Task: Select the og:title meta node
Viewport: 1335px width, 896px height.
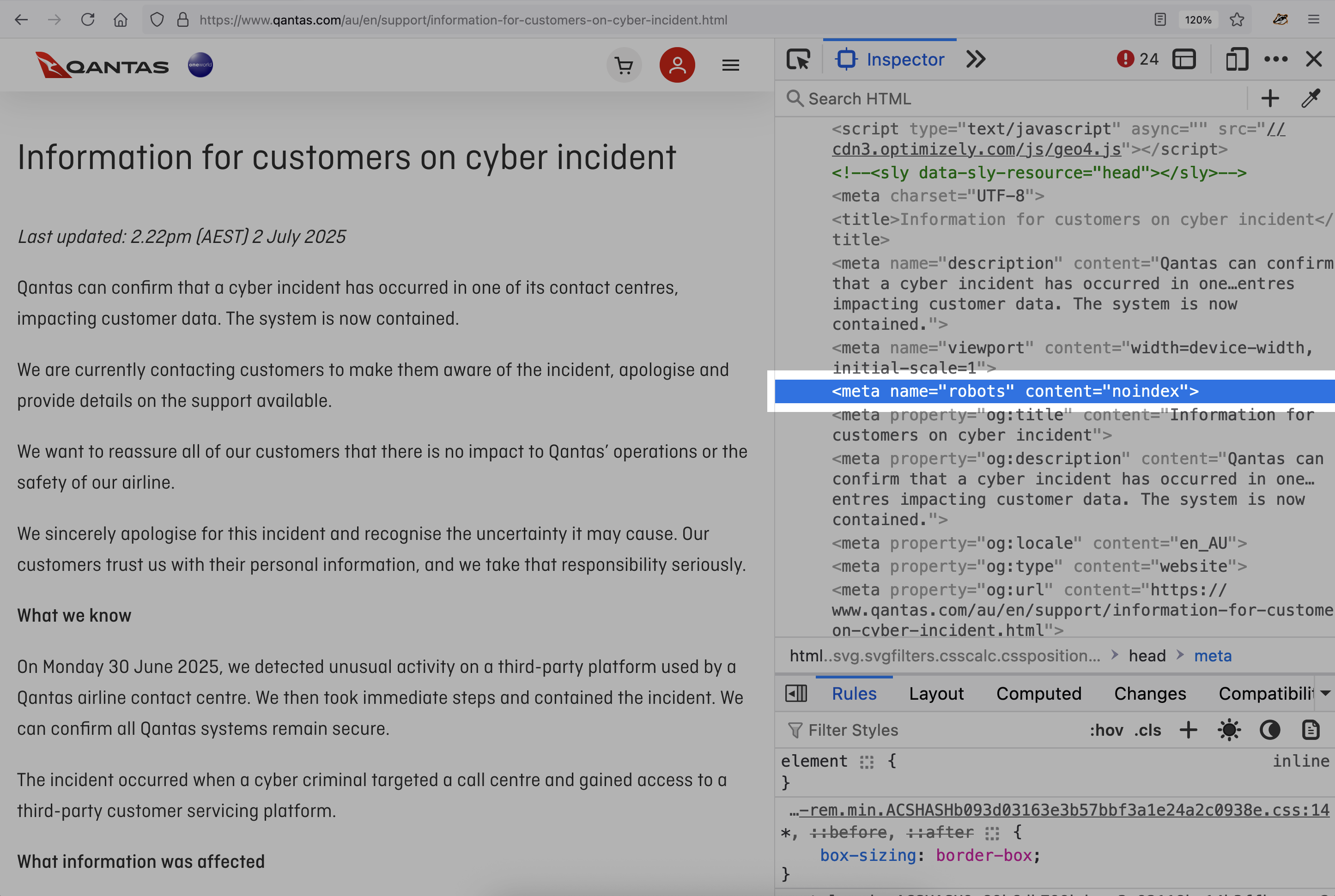Action: click(1073, 425)
